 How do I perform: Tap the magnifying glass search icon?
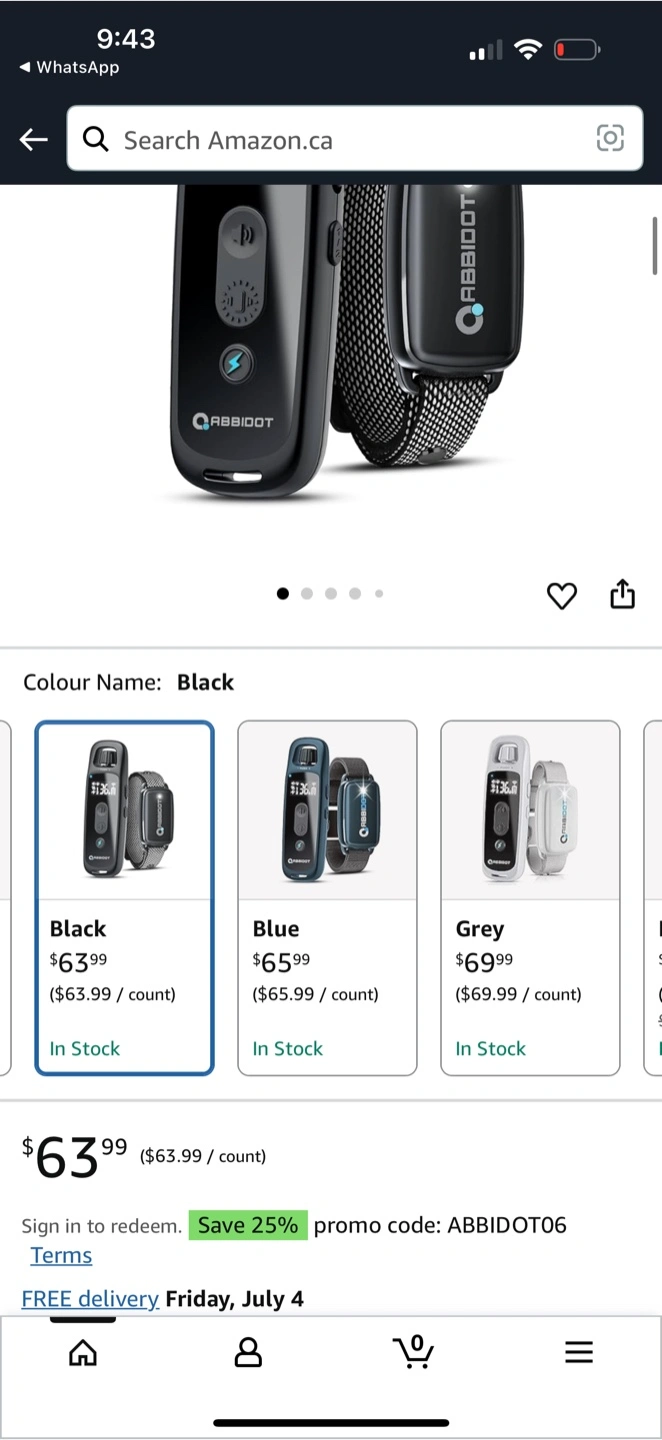click(x=96, y=139)
